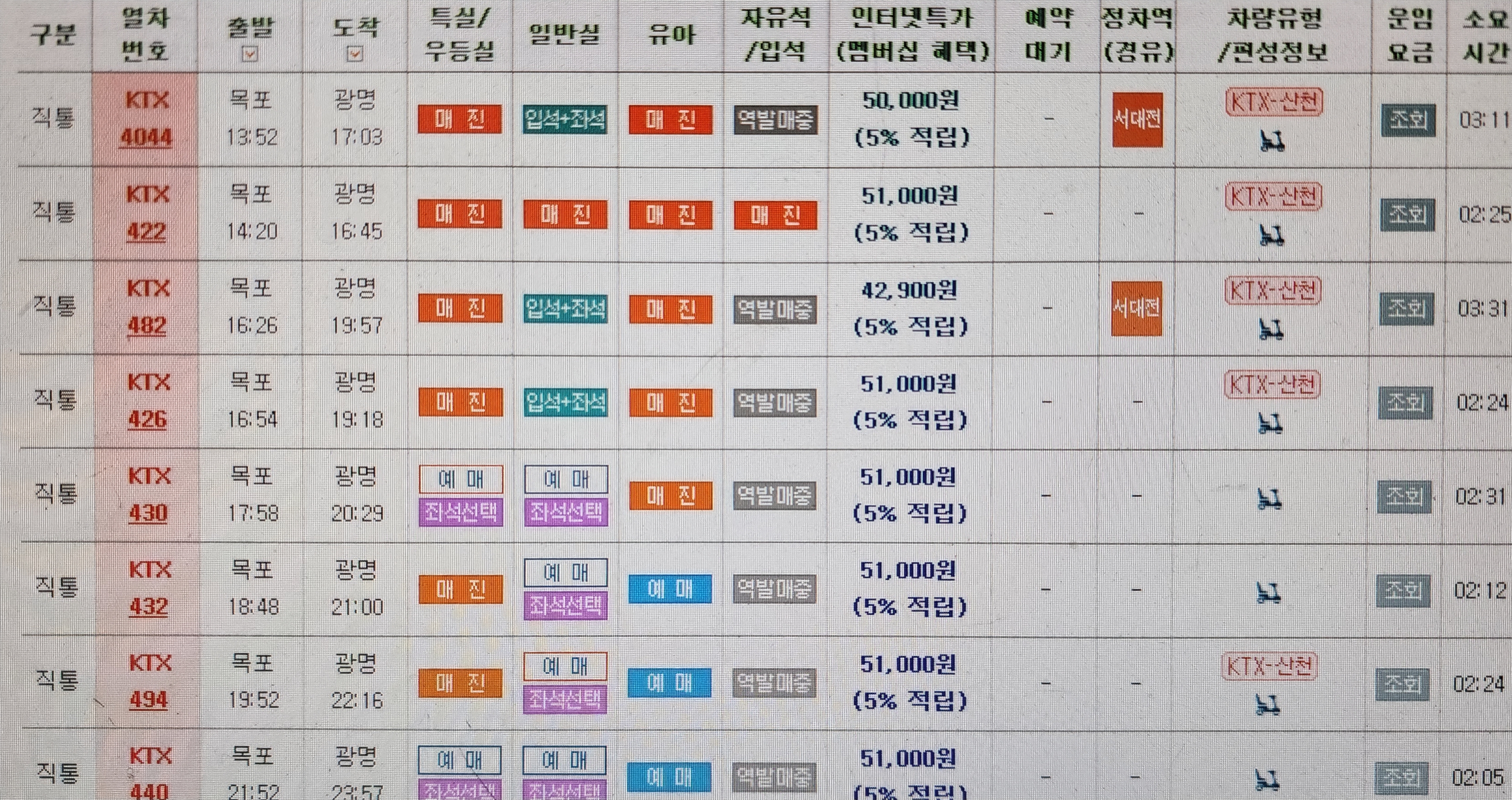Click 일반실 예매 for KTX 432
The height and width of the screenshot is (800, 1512).
coord(566,573)
